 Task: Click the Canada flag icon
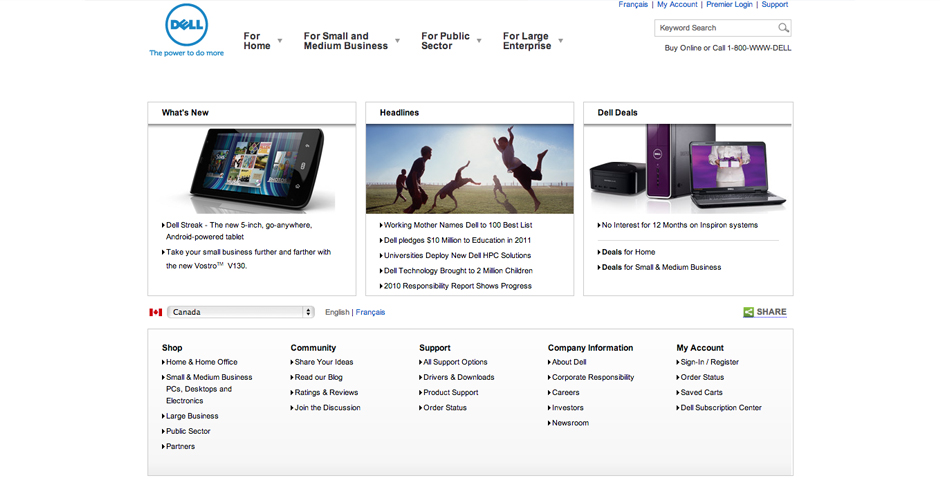click(x=156, y=312)
